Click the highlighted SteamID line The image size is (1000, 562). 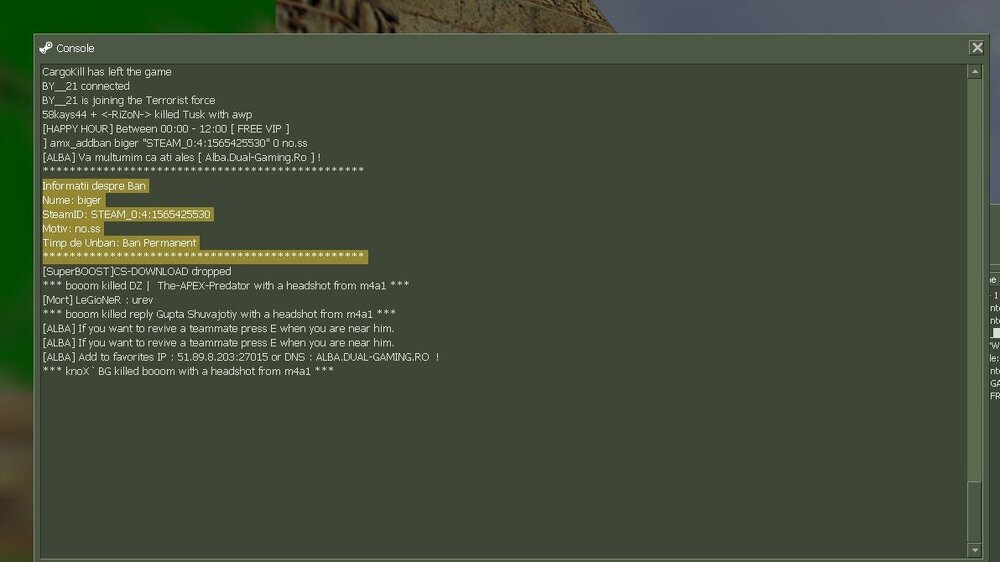pyautogui.click(x=126, y=214)
